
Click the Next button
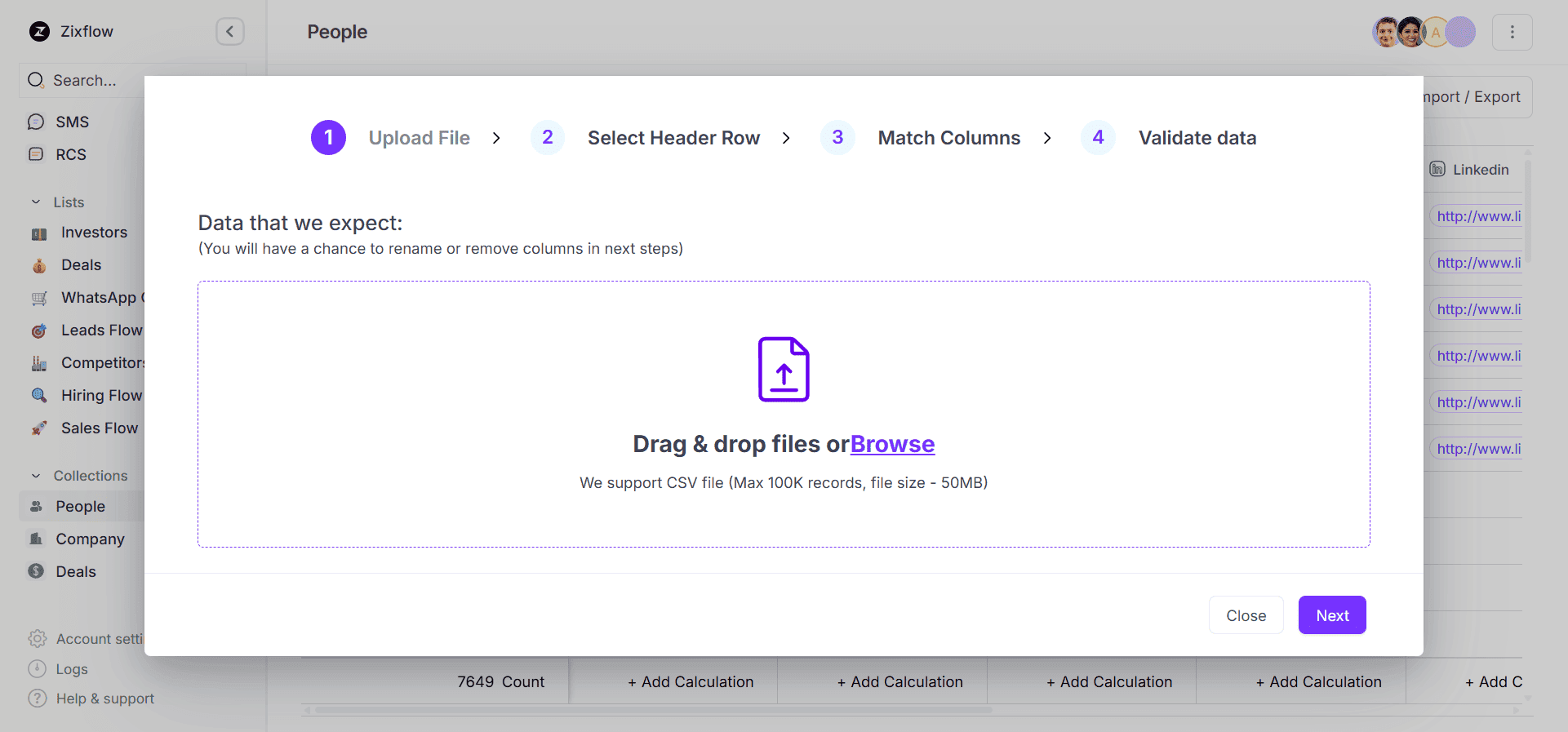coord(1332,615)
